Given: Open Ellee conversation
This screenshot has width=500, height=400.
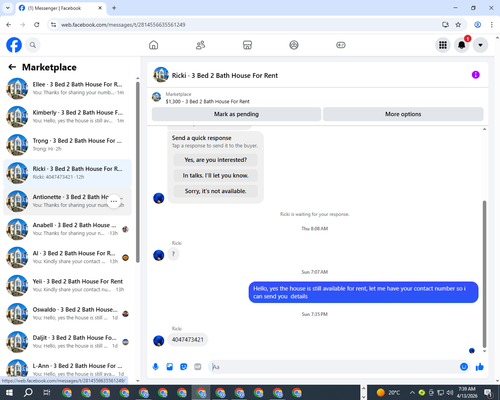Looking at the screenshot, I should (67, 88).
